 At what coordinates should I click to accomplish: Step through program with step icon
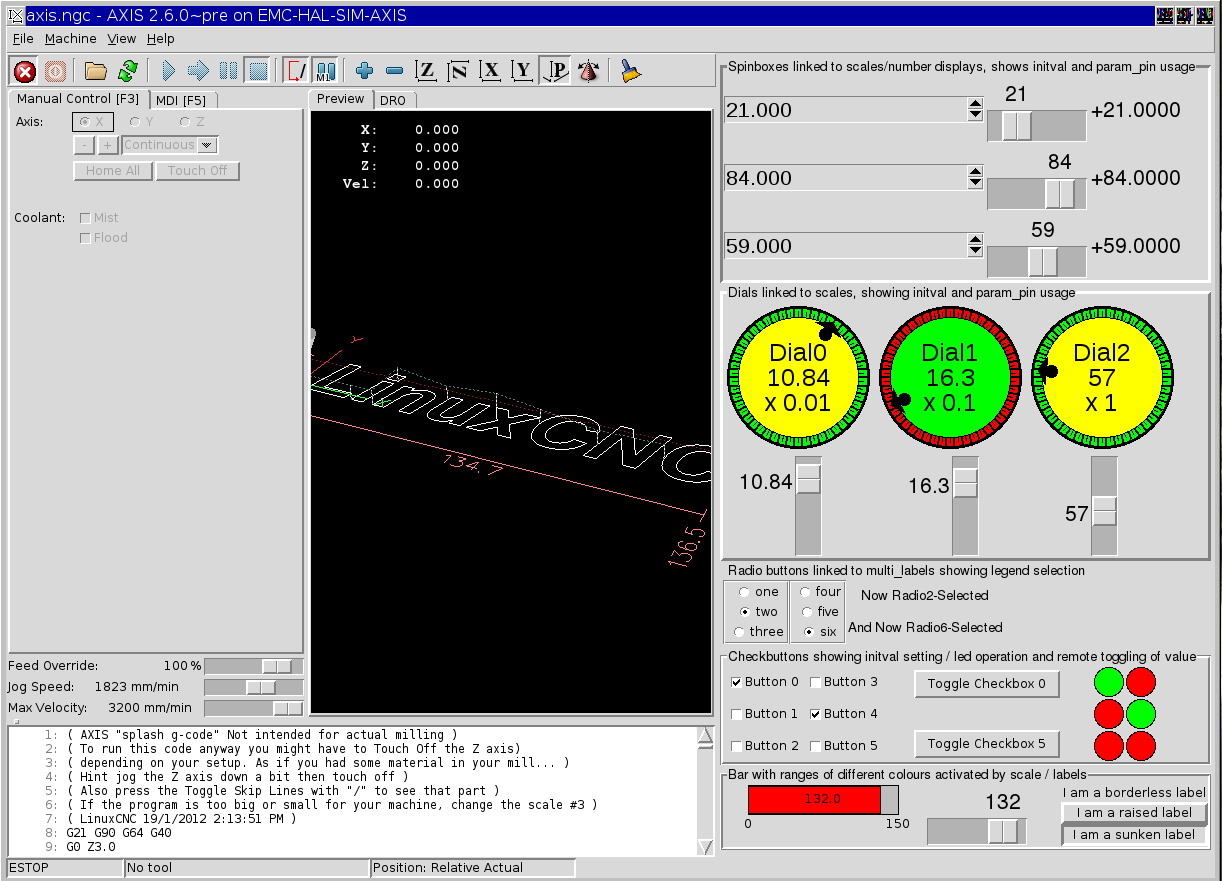198,71
